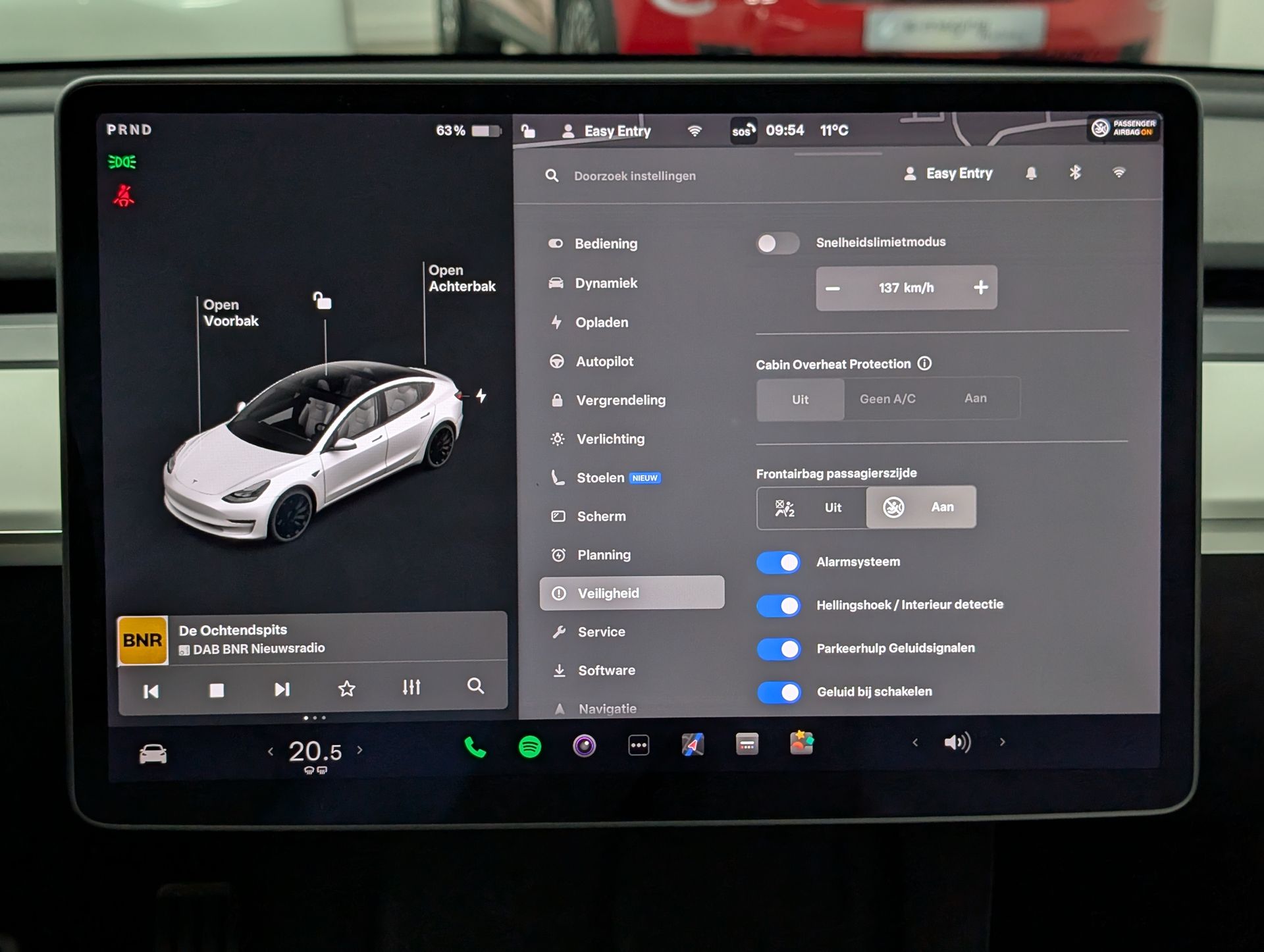Tap the notification bell icon
This screenshot has width=1264, height=952.
click(x=1031, y=174)
